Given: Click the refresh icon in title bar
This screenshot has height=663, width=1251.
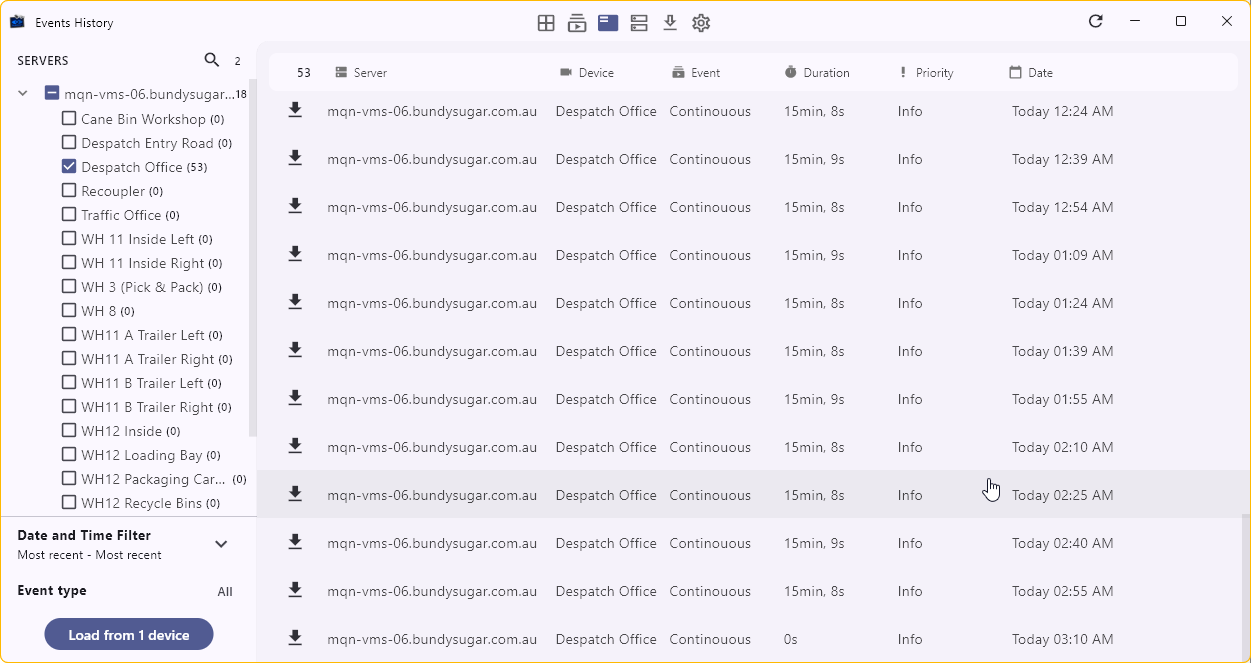Looking at the screenshot, I should point(1096,21).
